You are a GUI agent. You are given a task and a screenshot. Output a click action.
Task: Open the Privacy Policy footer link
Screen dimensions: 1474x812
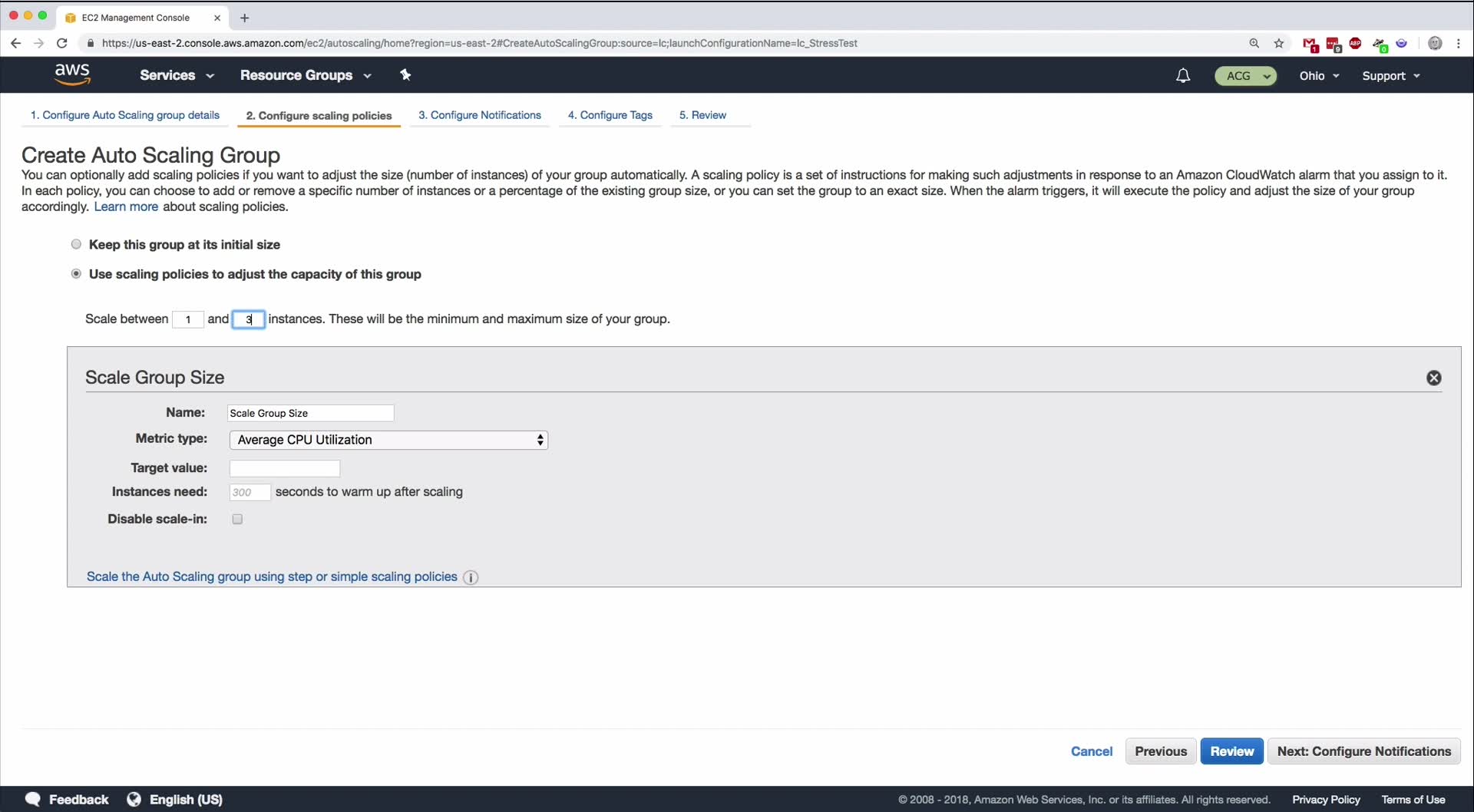[1326, 800]
